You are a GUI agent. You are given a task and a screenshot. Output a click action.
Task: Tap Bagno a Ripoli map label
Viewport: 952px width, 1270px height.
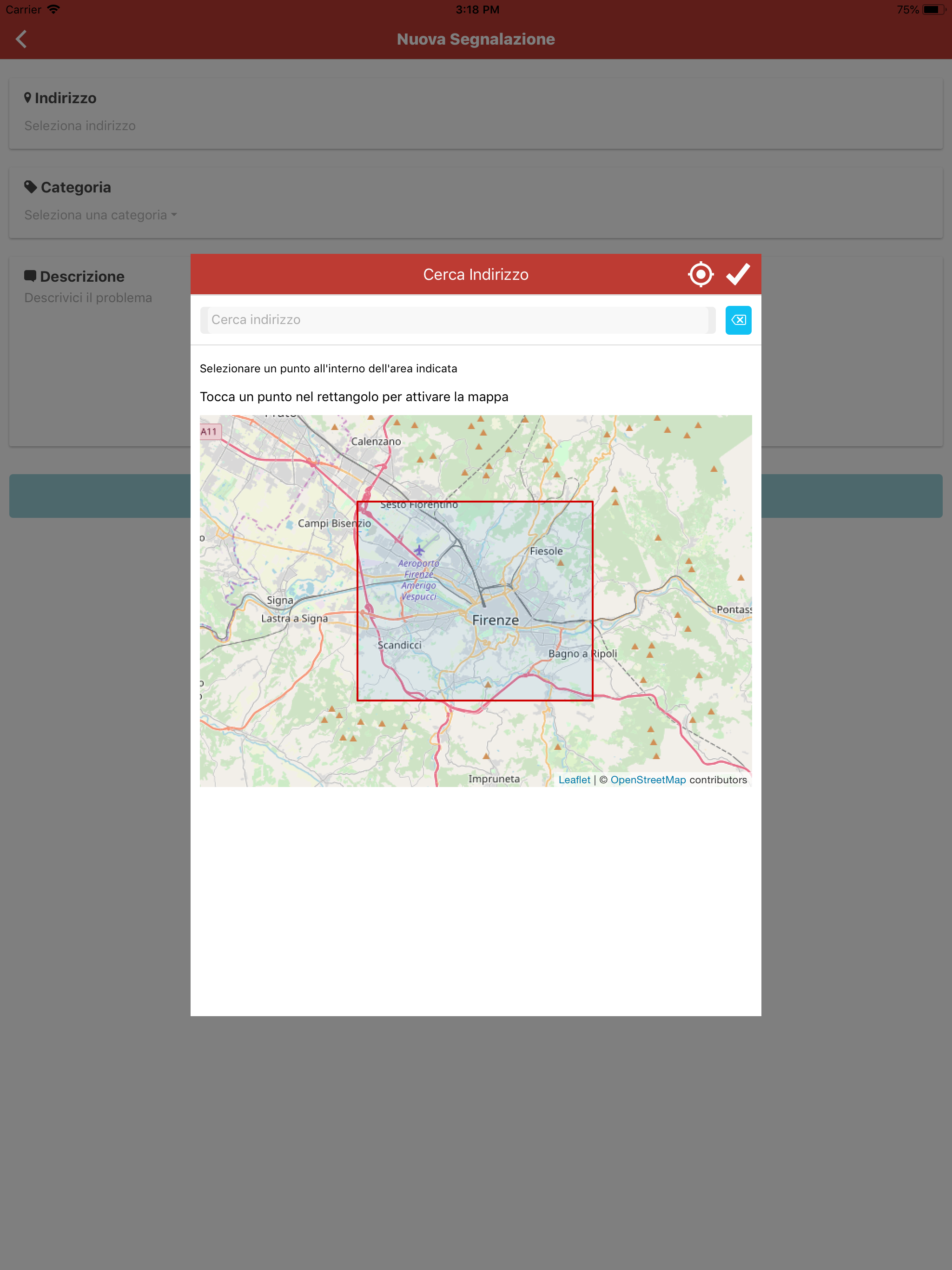582,654
